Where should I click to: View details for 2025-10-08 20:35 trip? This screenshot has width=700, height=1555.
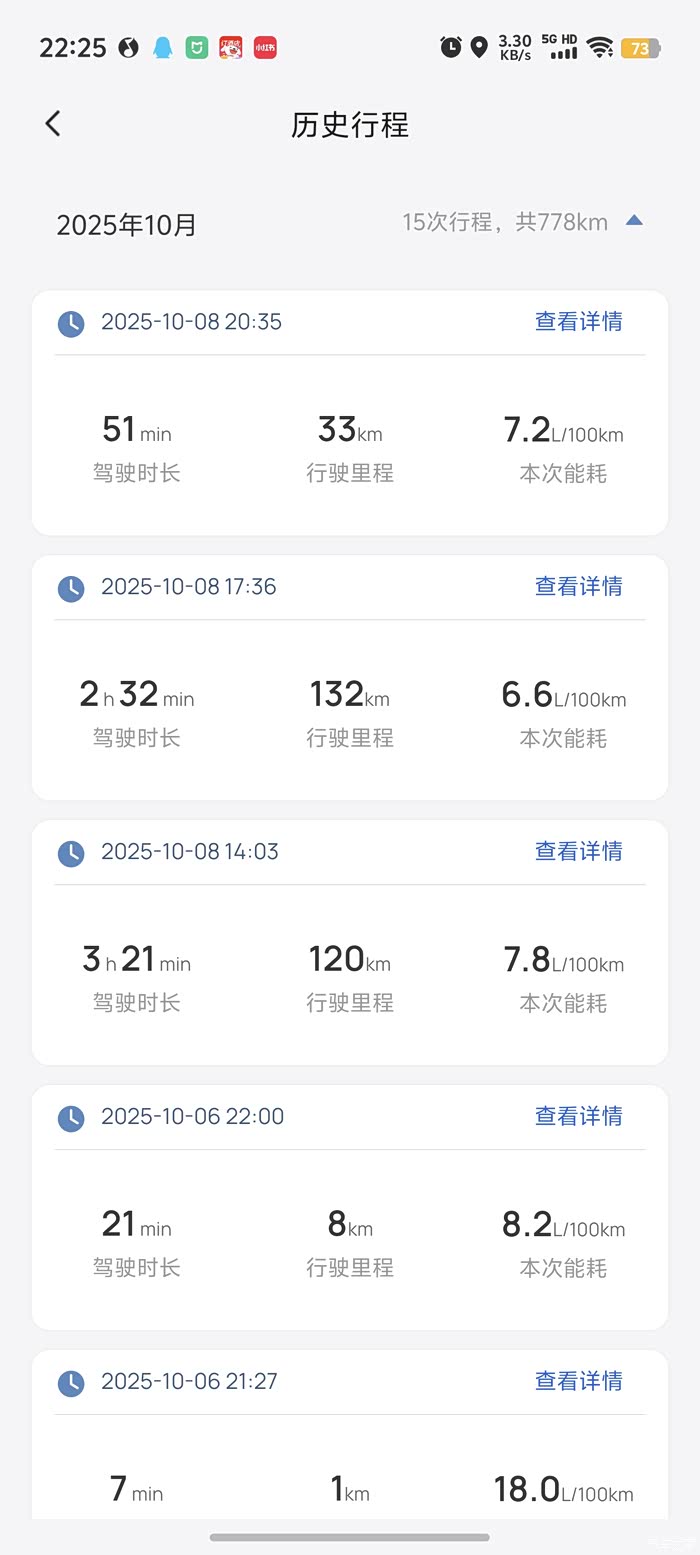click(x=578, y=322)
